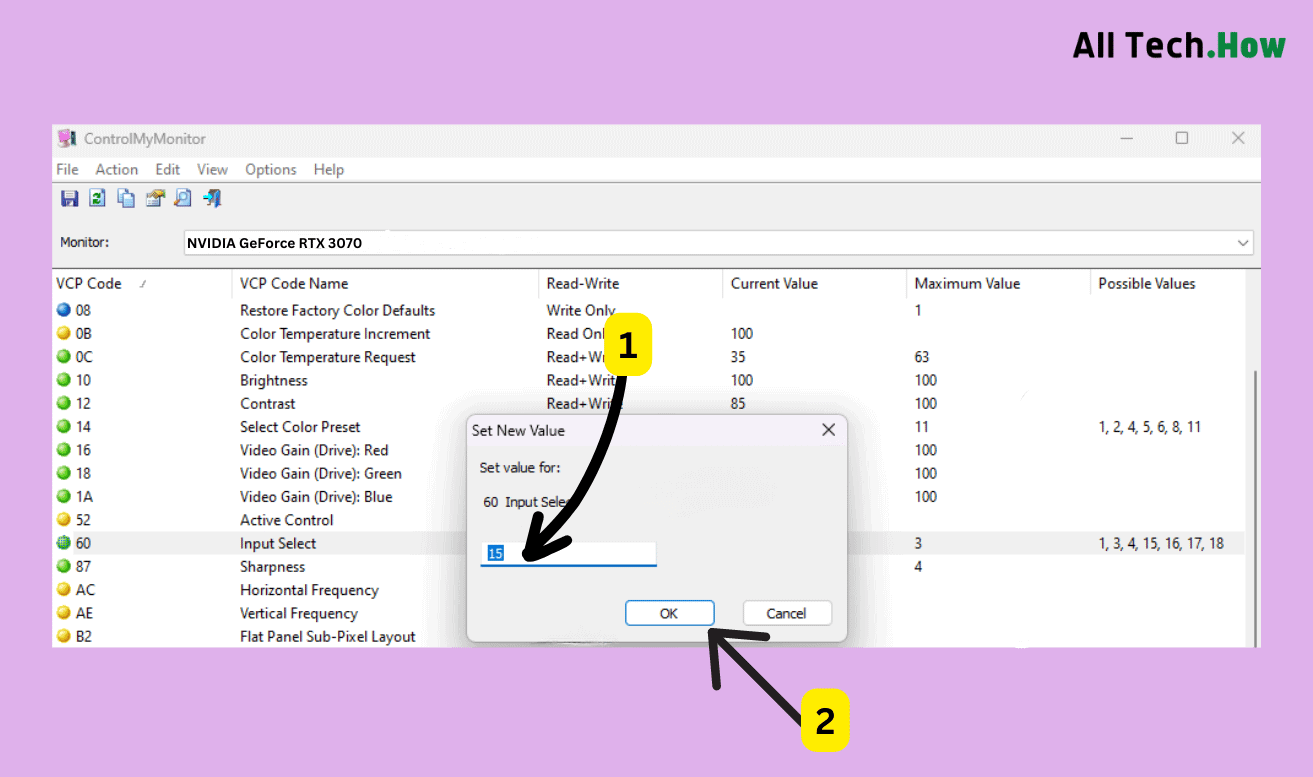The height and width of the screenshot is (777, 1313).
Task: Open Properties via the toolbar icon
Action: pyautogui.click(x=155, y=198)
